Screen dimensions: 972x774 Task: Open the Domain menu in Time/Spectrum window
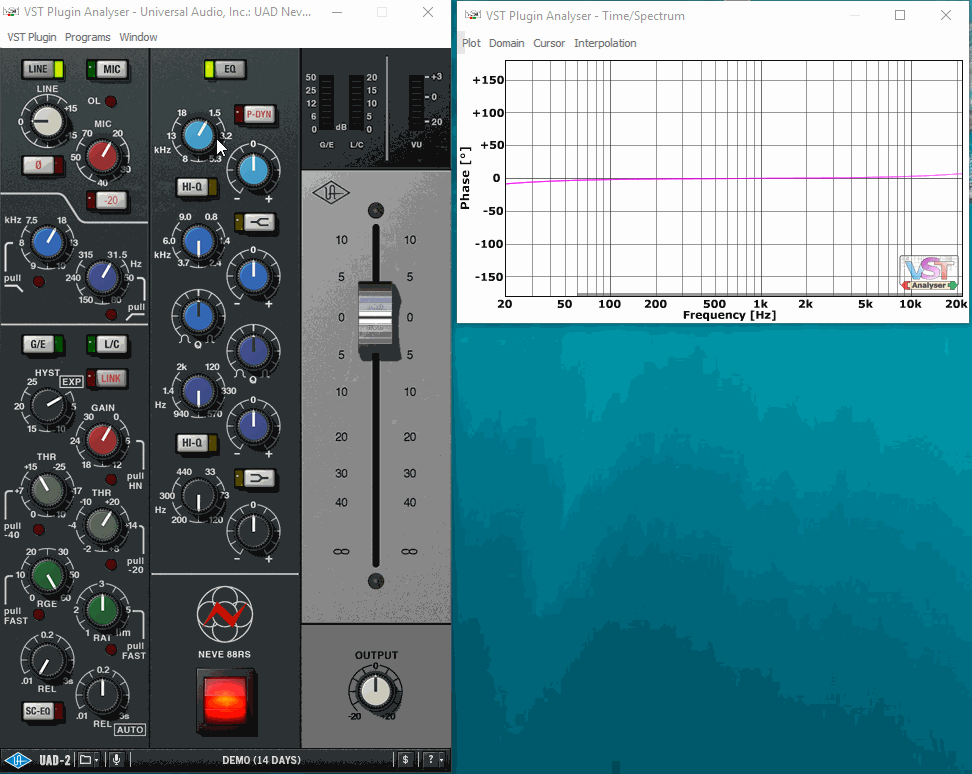506,43
